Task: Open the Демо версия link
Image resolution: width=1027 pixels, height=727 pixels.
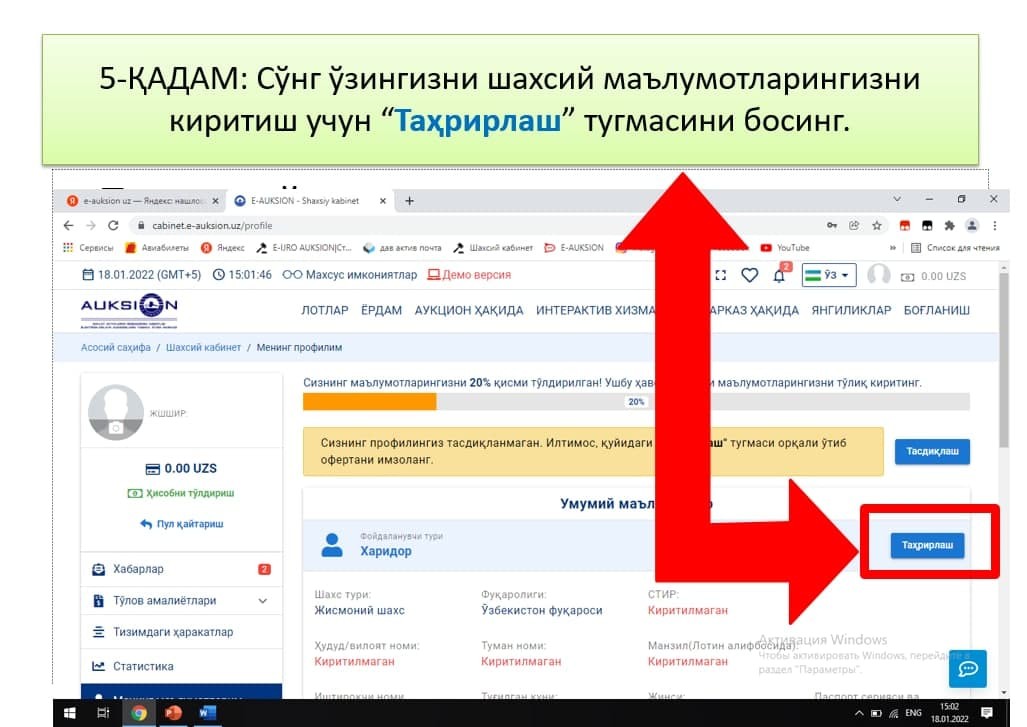Action: (x=469, y=275)
